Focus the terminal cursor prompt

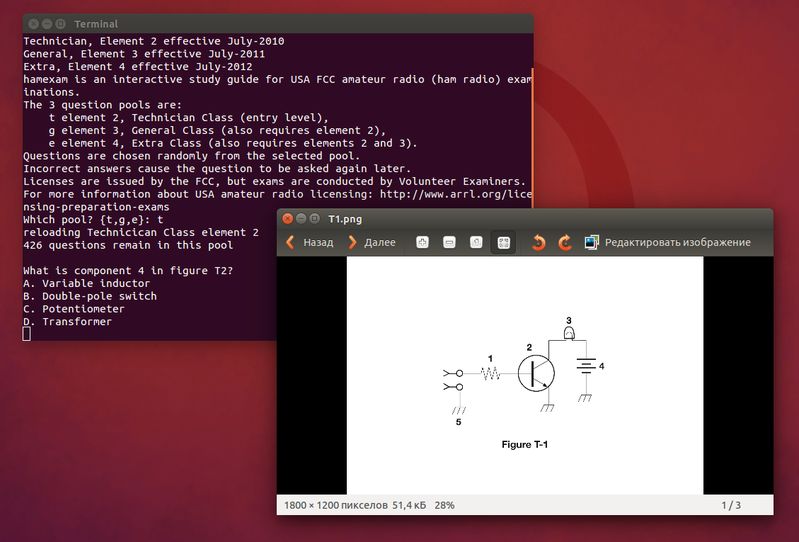pyautogui.click(x=26, y=334)
